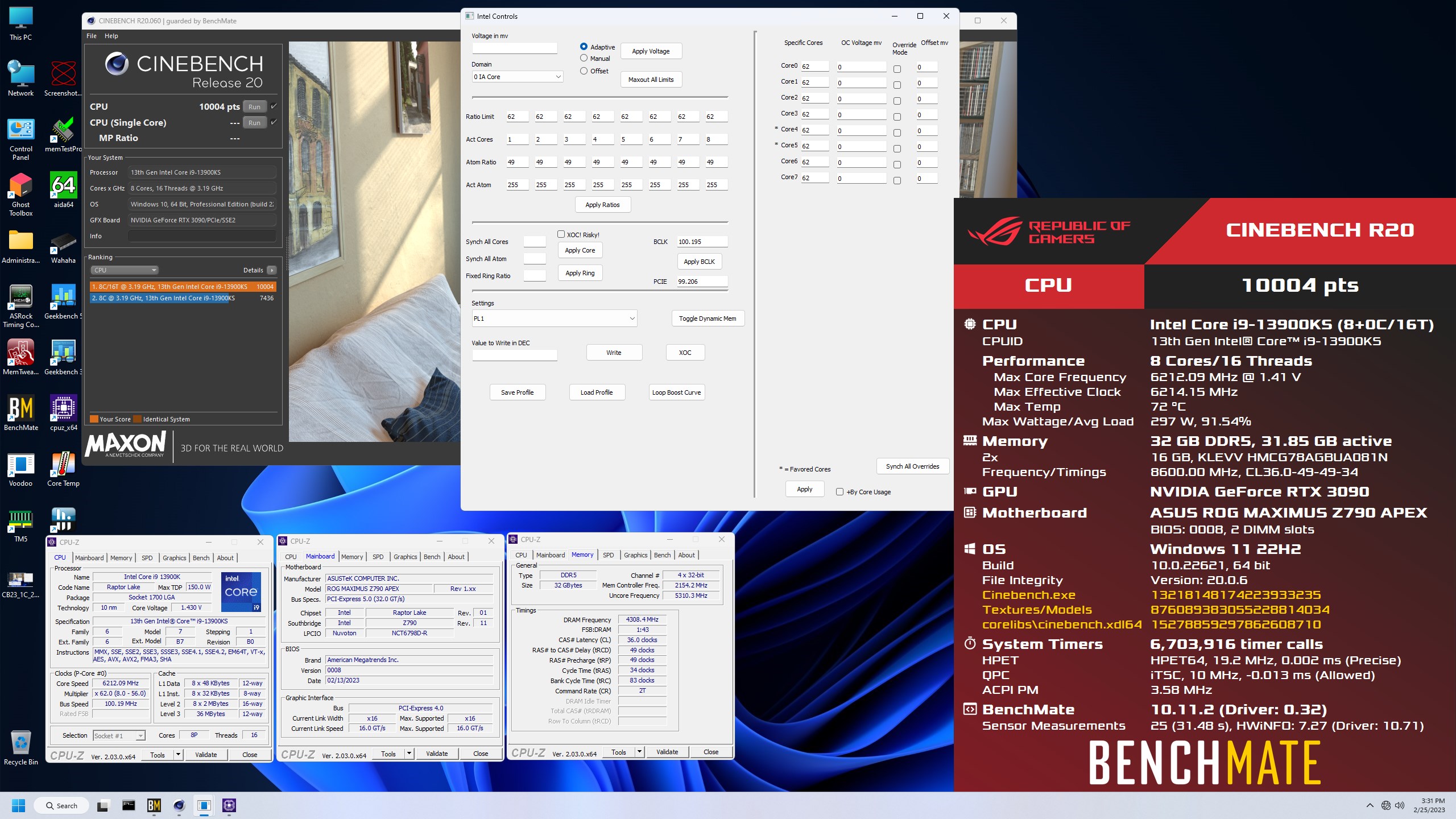The width and height of the screenshot is (1456, 819).
Task: Click the Toggle Dynamic Mem button
Action: (708, 318)
